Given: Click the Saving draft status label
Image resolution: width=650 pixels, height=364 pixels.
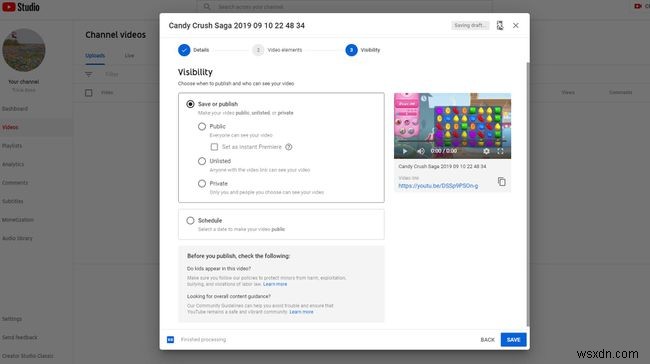Looking at the screenshot, I should click(x=470, y=25).
